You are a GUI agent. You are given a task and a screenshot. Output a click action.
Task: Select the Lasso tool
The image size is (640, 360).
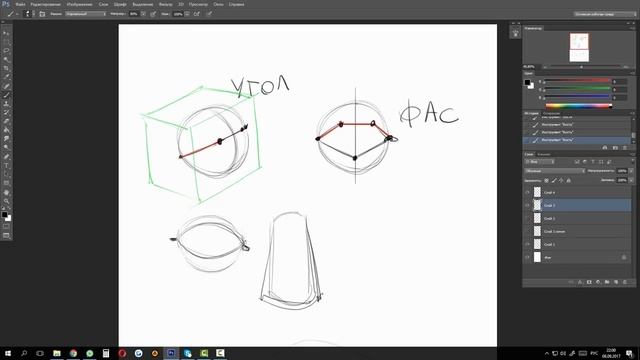click(6, 51)
